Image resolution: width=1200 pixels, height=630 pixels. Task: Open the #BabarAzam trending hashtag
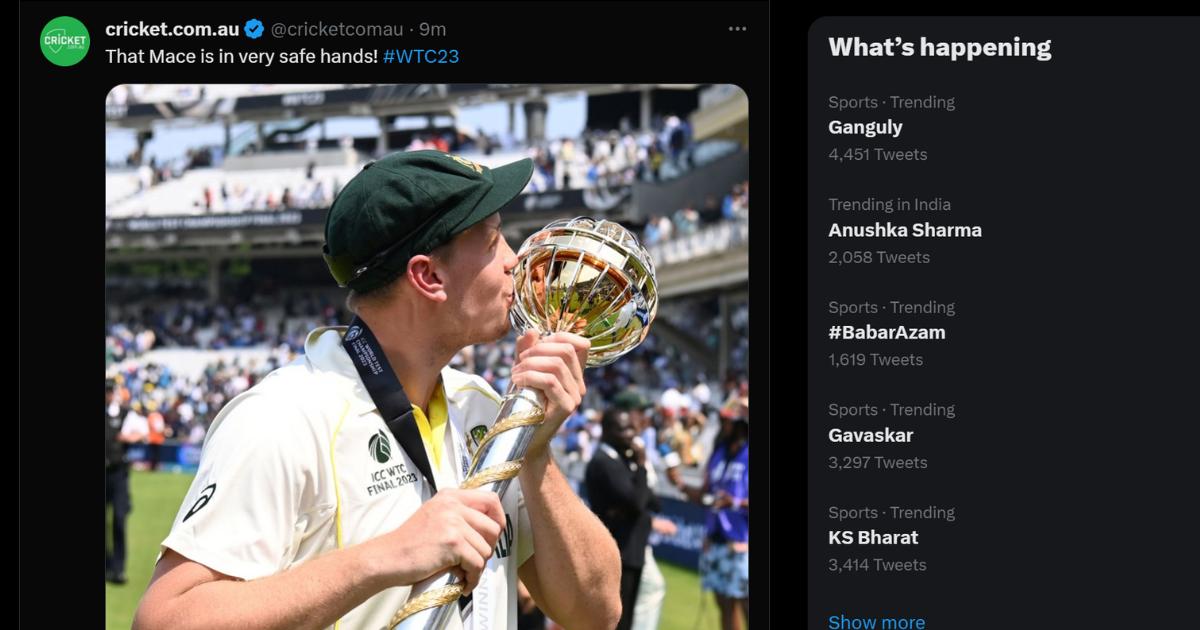(886, 332)
